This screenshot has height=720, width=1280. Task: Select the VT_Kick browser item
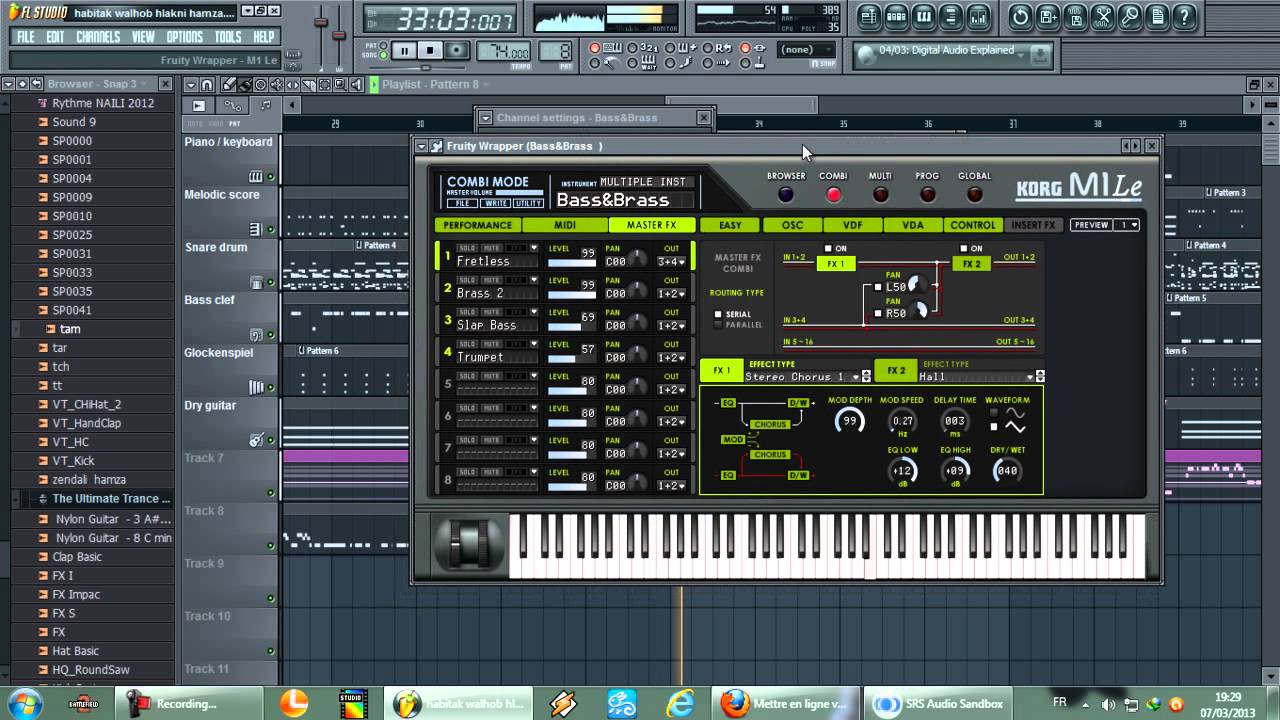pyautogui.click(x=74, y=461)
